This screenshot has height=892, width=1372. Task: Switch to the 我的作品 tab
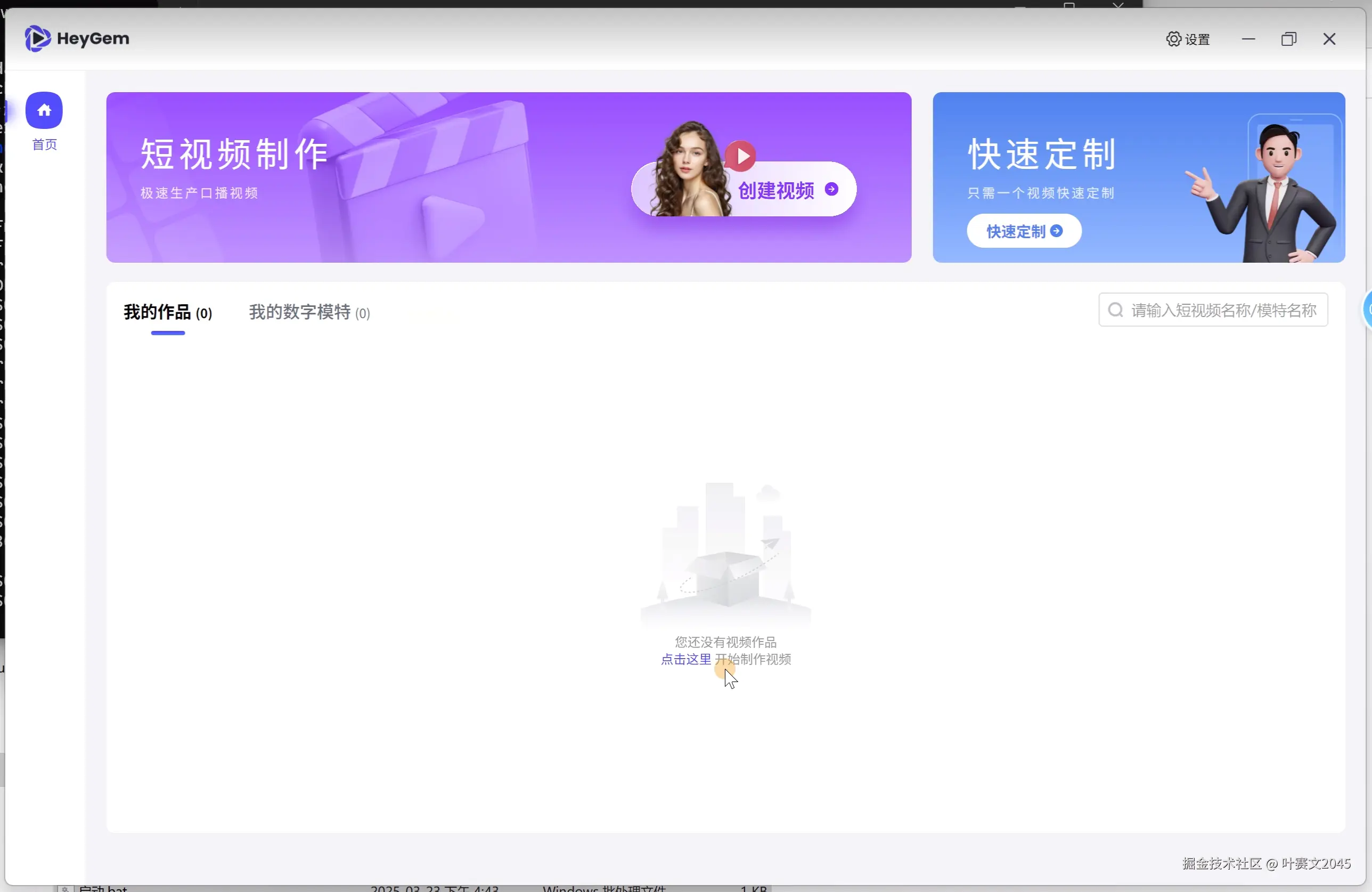(168, 312)
